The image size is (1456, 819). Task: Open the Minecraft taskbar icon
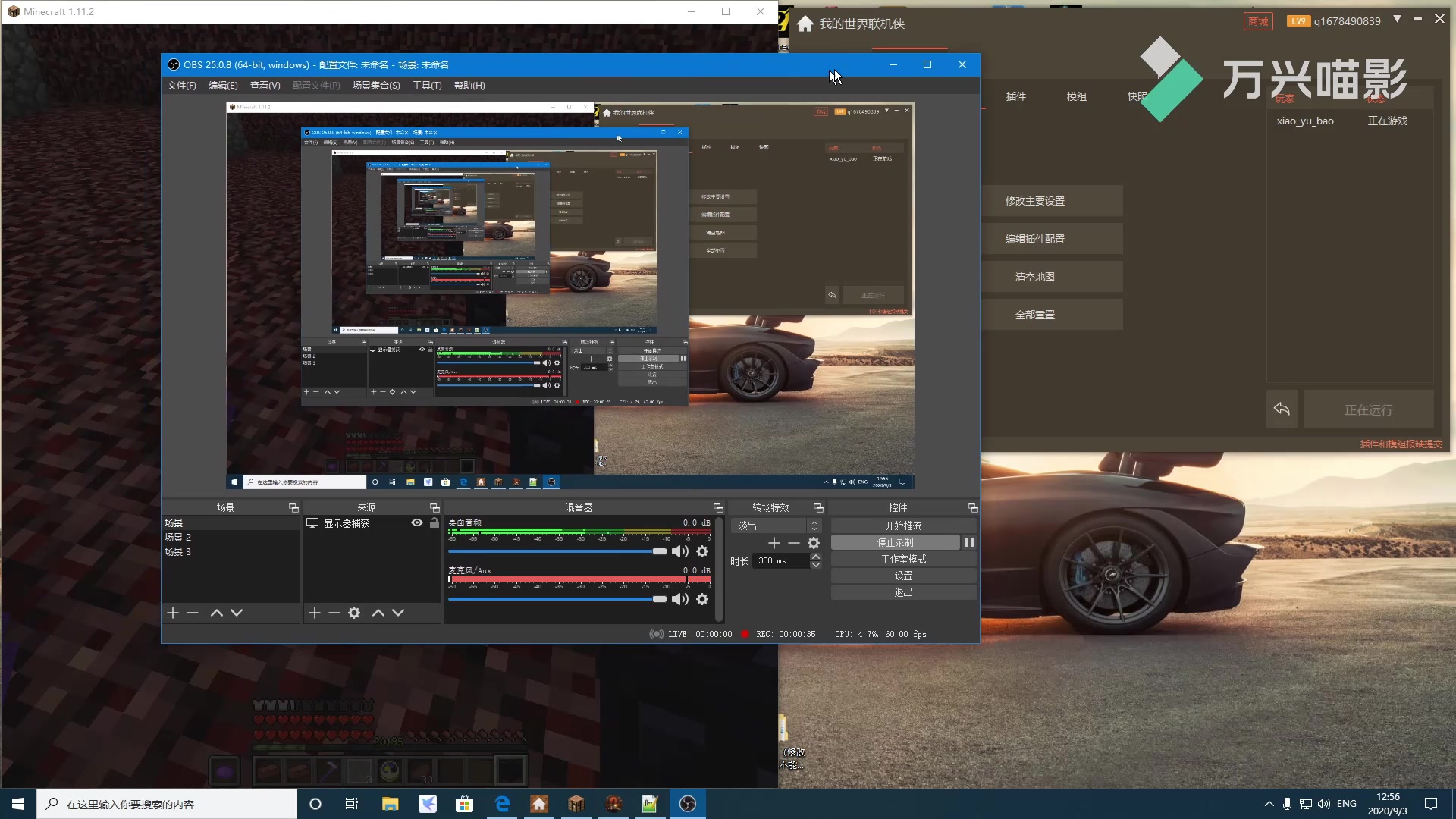576,804
